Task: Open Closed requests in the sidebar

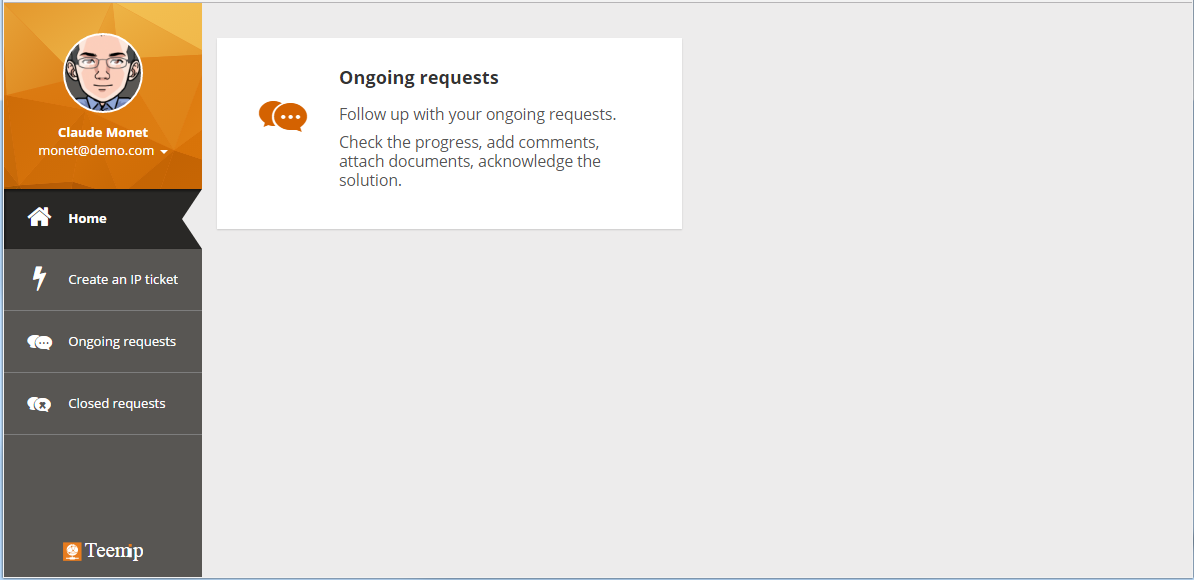Action: coord(117,404)
